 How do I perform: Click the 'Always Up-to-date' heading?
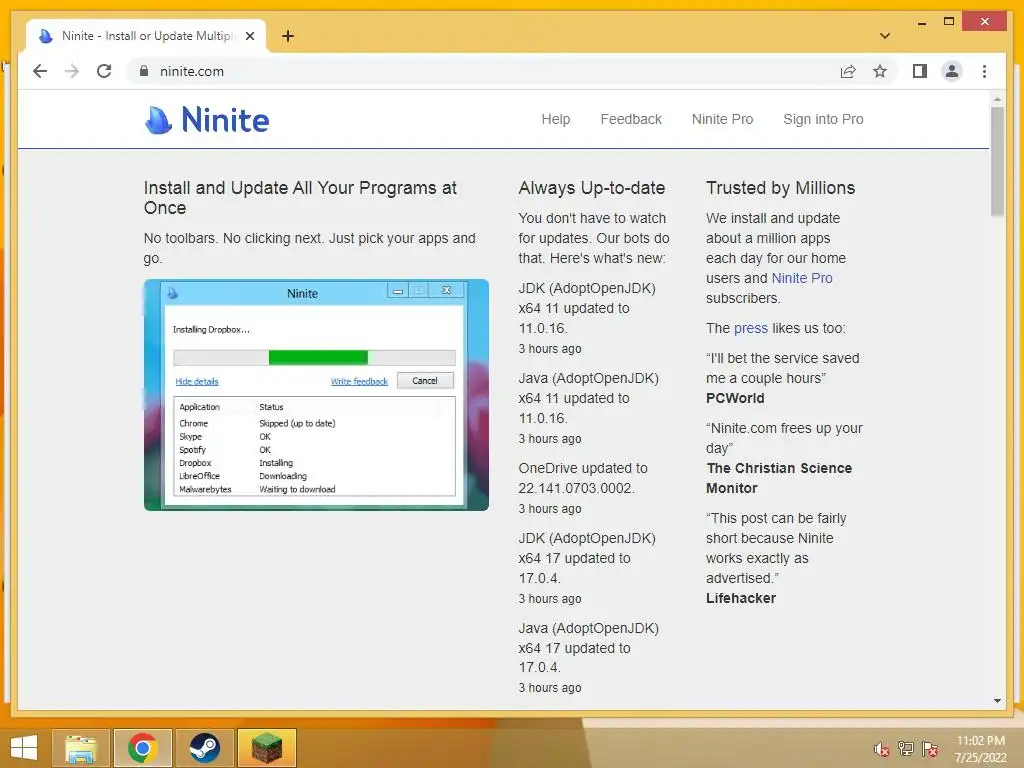(592, 188)
